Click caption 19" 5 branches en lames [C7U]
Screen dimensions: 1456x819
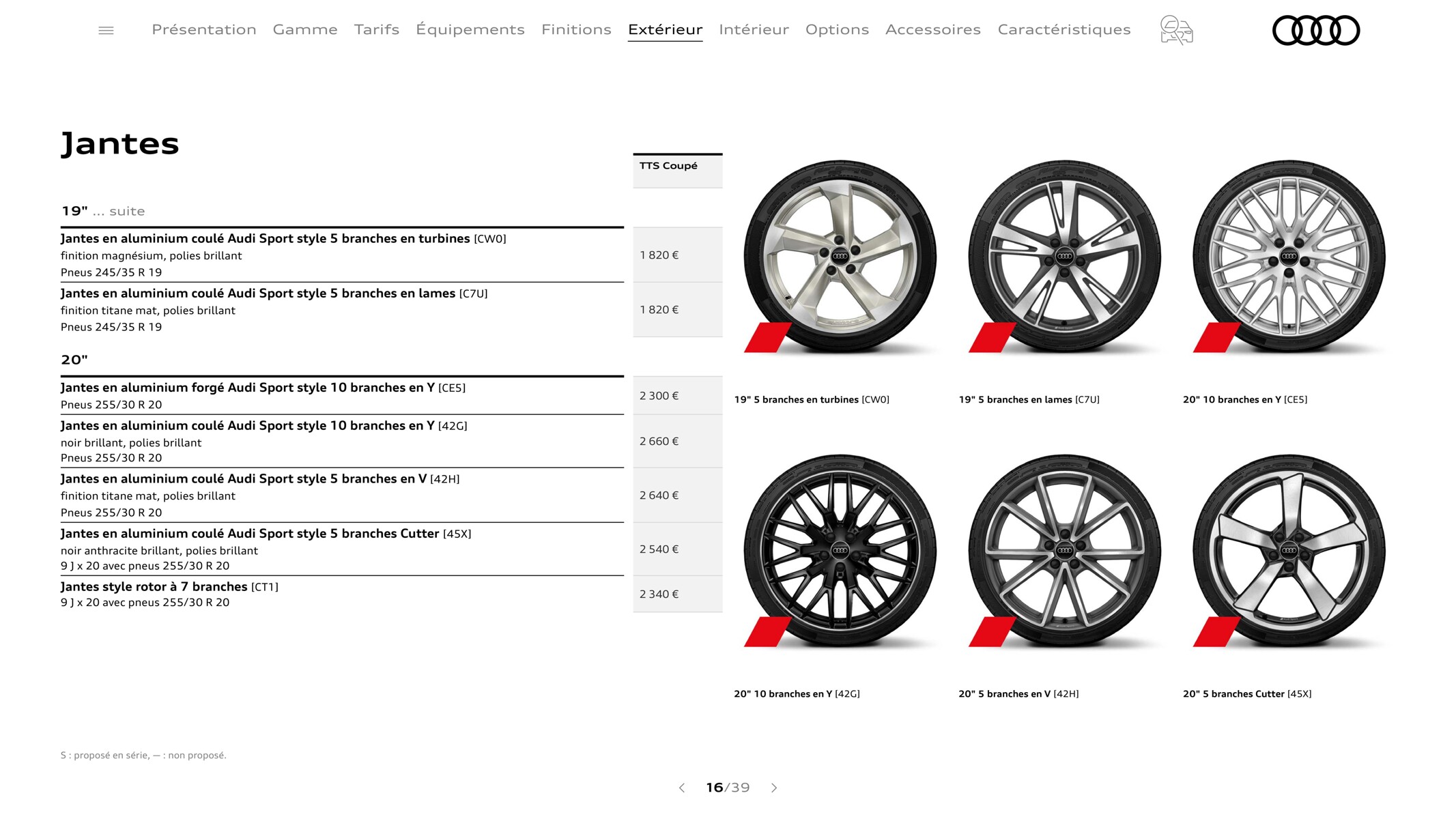tap(1029, 400)
